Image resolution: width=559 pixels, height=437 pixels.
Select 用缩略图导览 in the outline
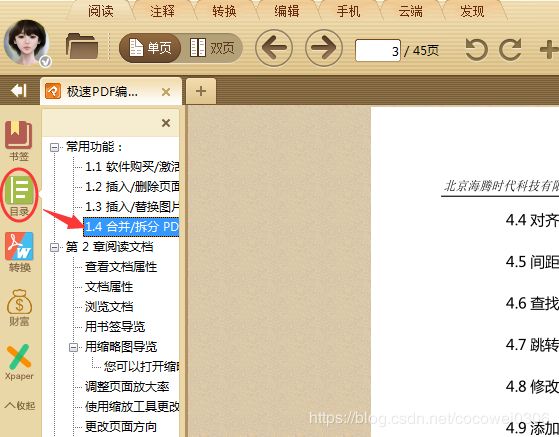121,346
